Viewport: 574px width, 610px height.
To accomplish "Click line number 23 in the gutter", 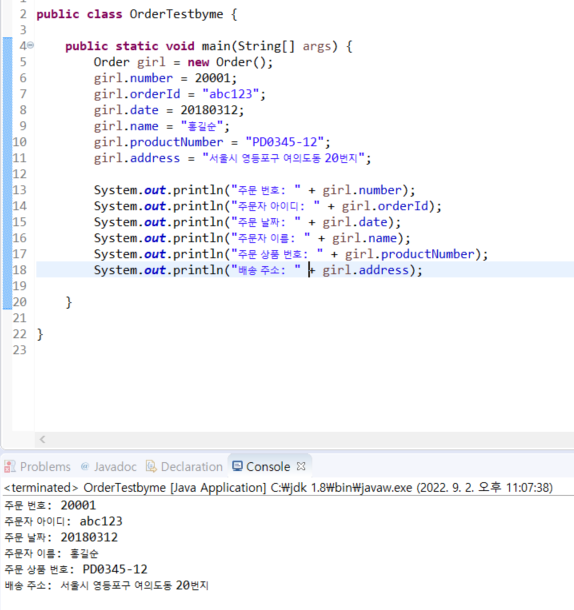I will pyautogui.click(x=19, y=350).
